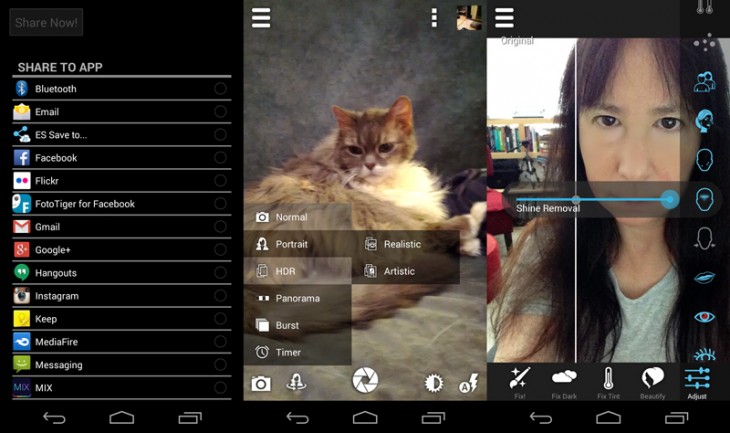
Task: Select the Artistic HDR option
Action: [398, 271]
